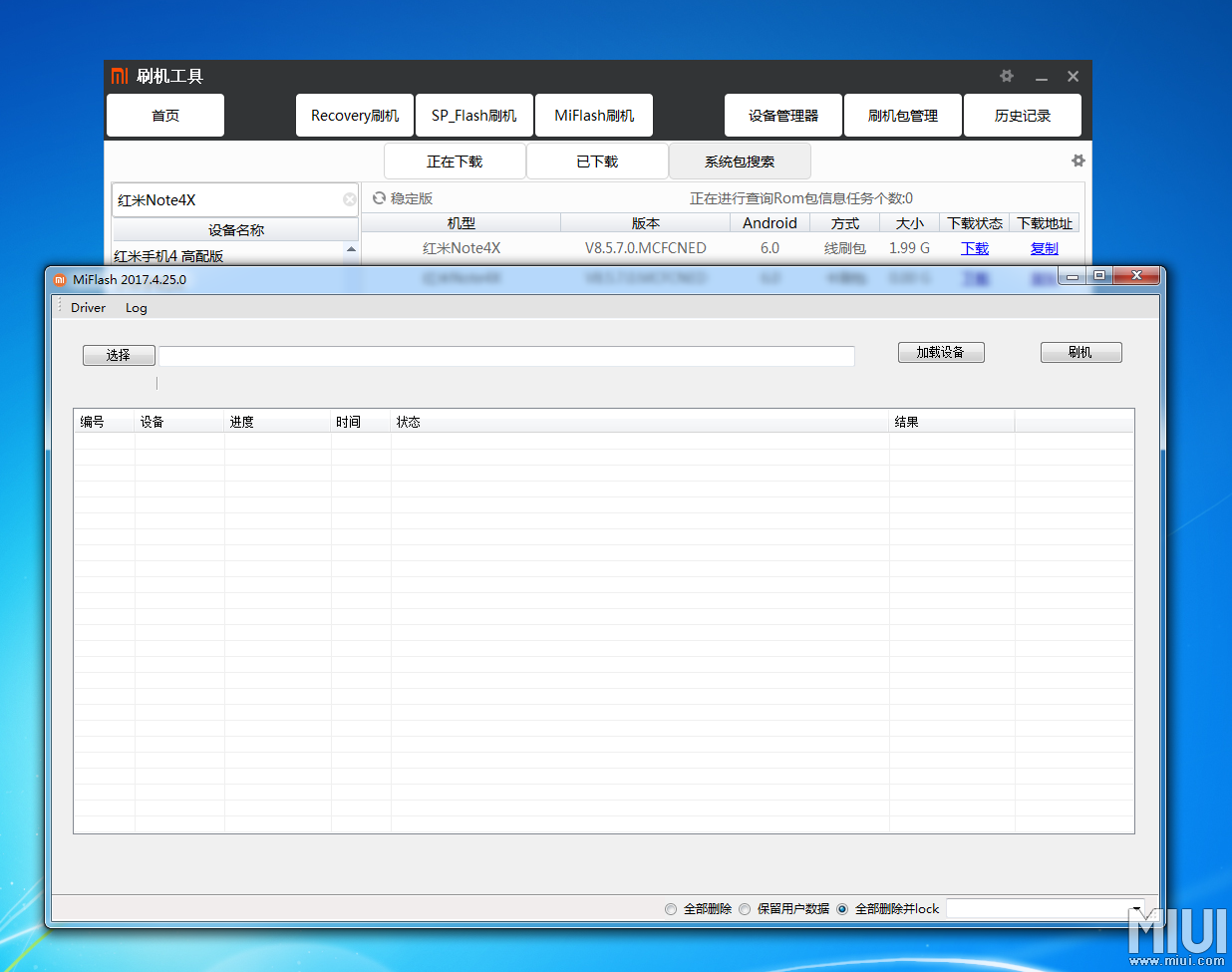The height and width of the screenshot is (972, 1232).
Task: Click the Mi logo in 刷机工具 title bar
Action: (x=120, y=76)
